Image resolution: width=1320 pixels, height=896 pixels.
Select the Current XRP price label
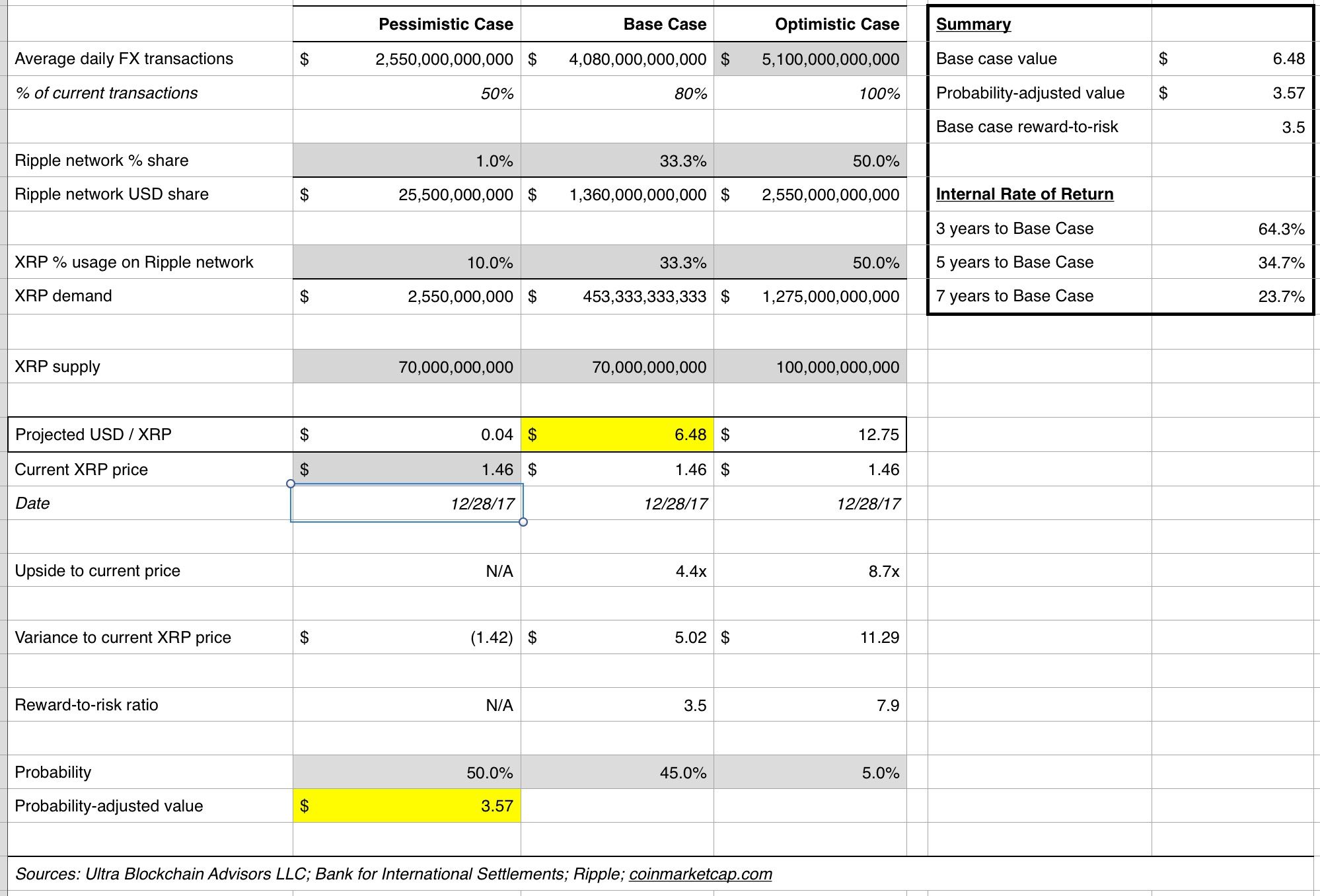coord(81,470)
